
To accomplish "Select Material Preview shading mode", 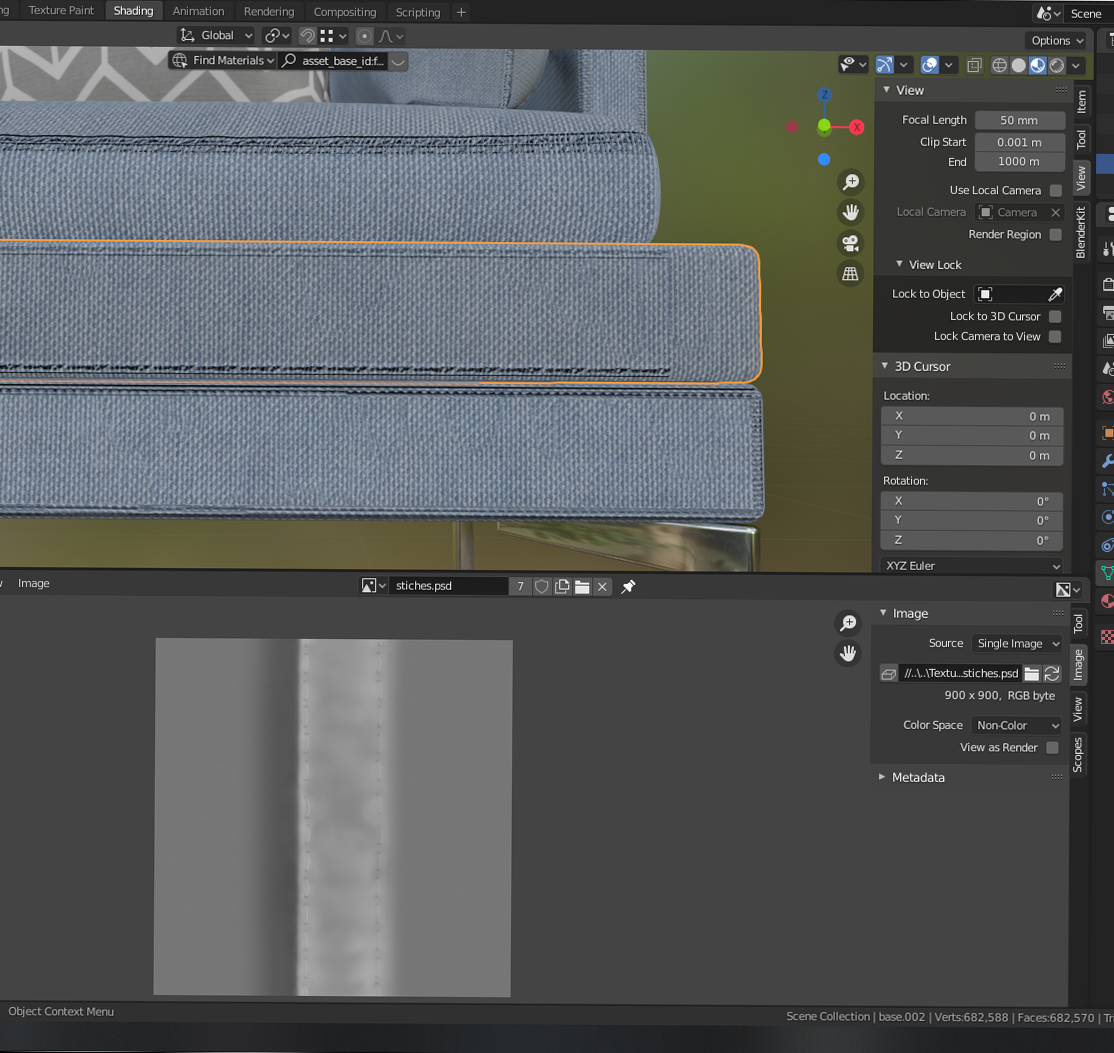I will pos(1037,65).
